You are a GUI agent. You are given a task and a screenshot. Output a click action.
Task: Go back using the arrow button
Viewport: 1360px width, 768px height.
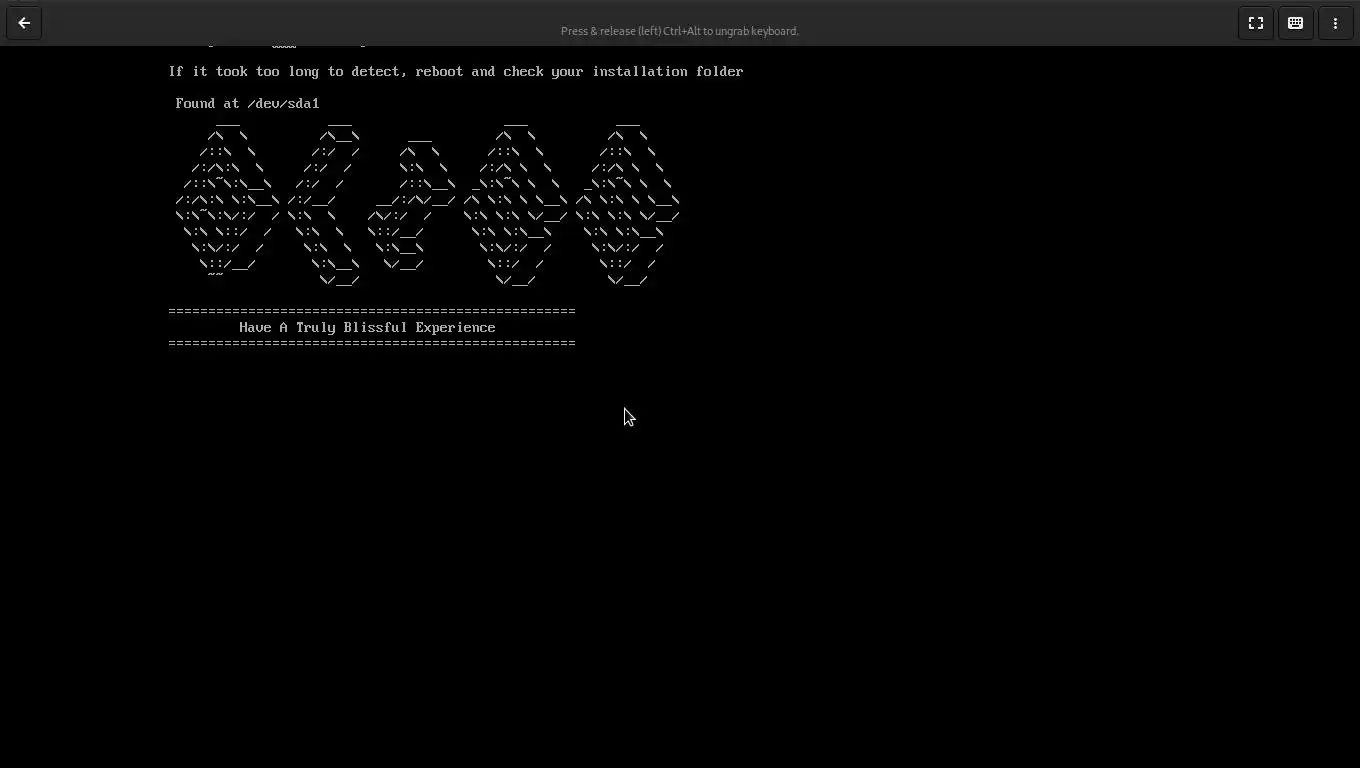click(24, 23)
